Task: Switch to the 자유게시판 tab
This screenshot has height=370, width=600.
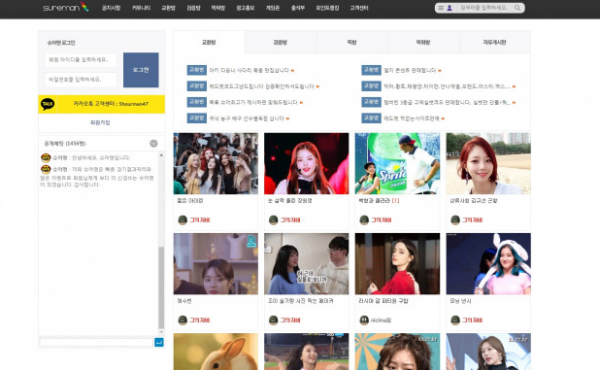Action: click(x=495, y=42)
